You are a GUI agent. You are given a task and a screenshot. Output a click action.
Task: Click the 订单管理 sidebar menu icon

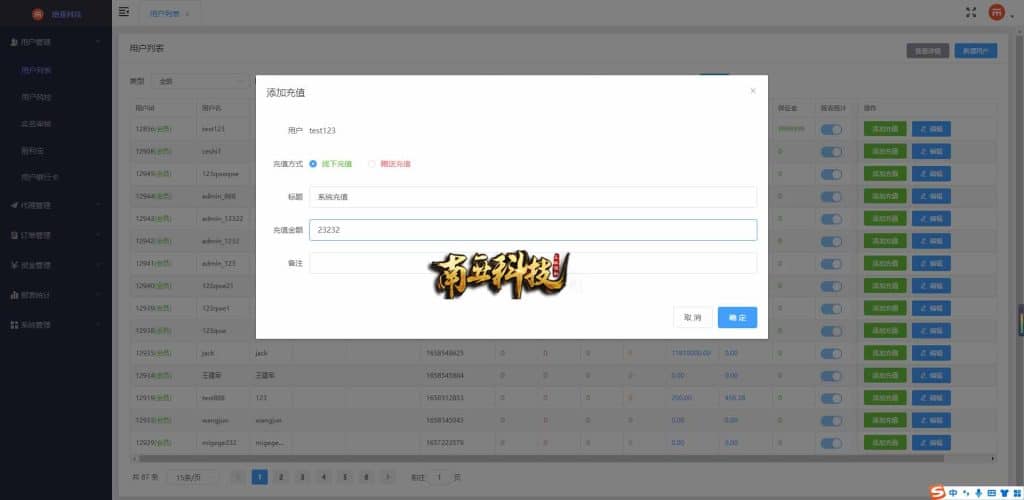(x=14, y=235)
